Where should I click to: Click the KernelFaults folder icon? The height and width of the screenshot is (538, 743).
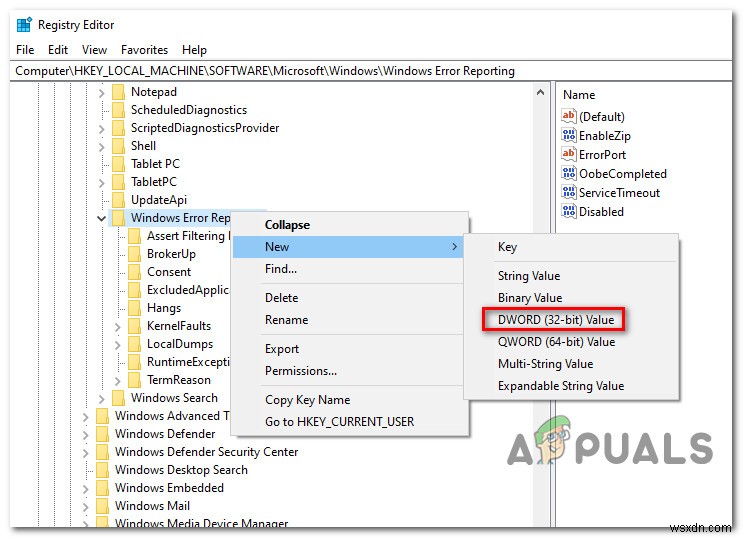[135, 326]
